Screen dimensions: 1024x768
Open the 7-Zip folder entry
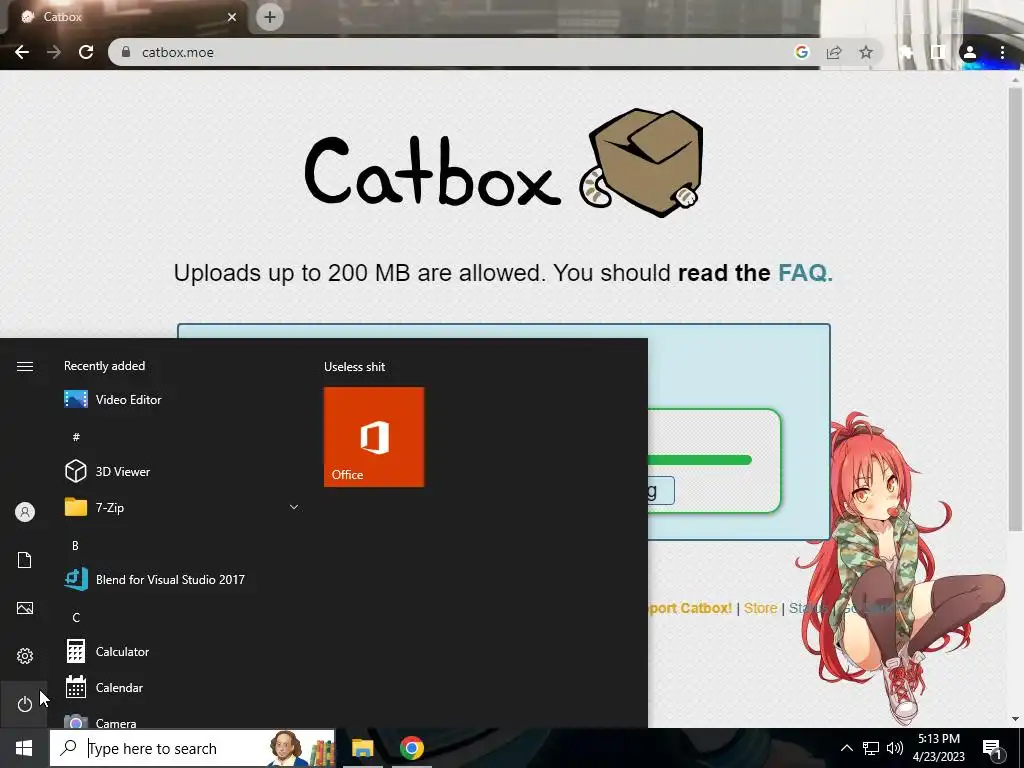tap(182, 507)
